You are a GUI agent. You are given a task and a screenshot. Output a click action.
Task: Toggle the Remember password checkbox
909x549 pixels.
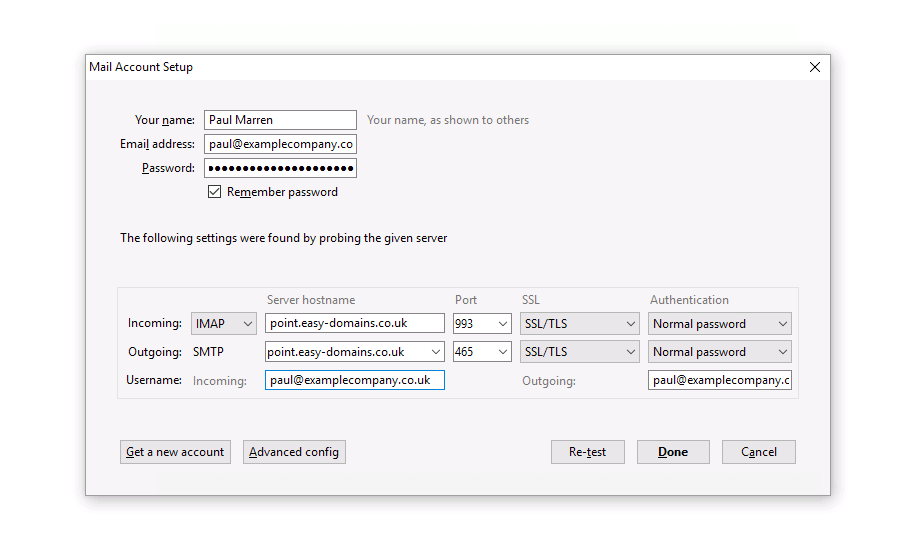click(x=214, y=192)
